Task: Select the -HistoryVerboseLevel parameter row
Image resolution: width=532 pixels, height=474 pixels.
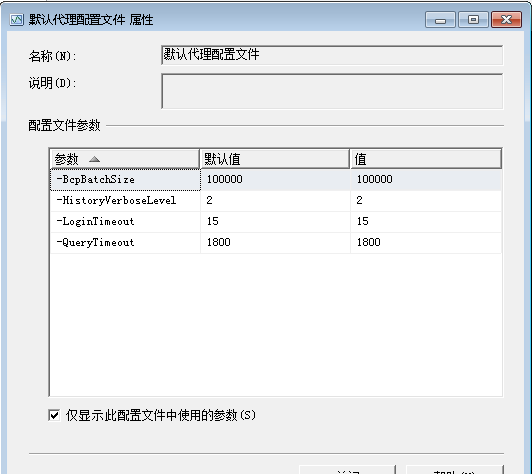Action: [276, 201]
